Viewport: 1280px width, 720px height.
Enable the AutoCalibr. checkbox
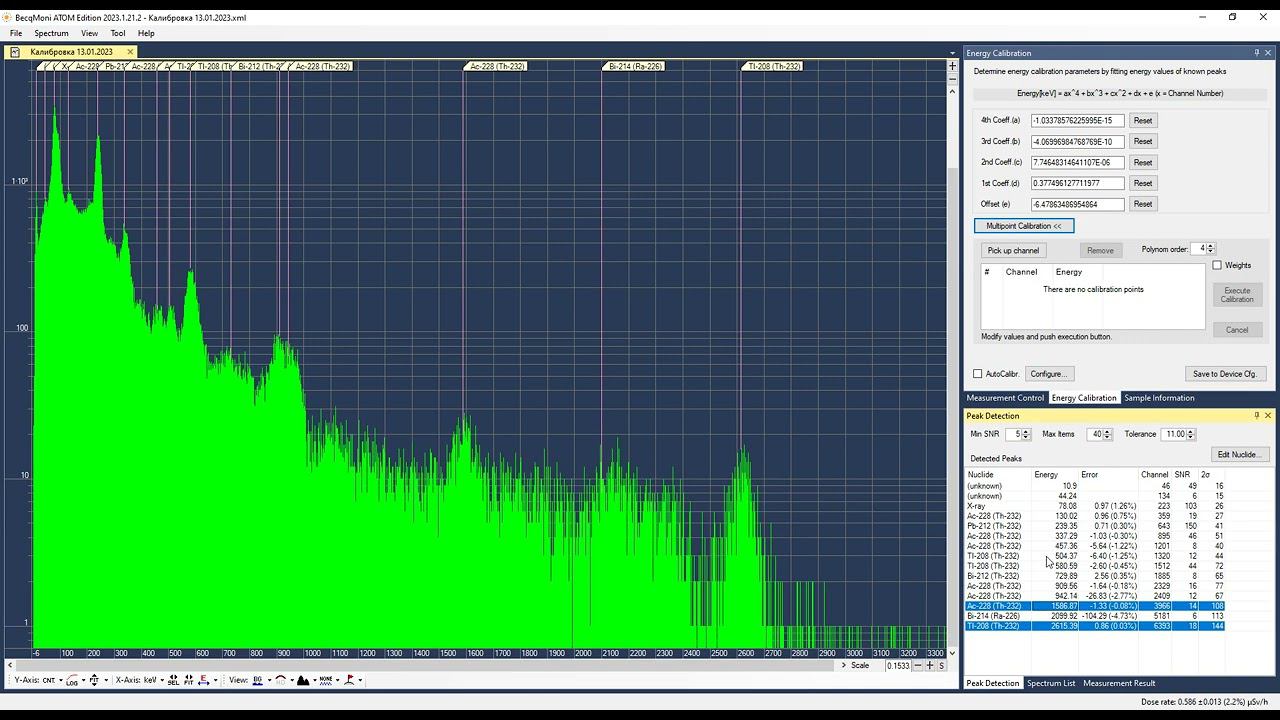click(978, 374)
